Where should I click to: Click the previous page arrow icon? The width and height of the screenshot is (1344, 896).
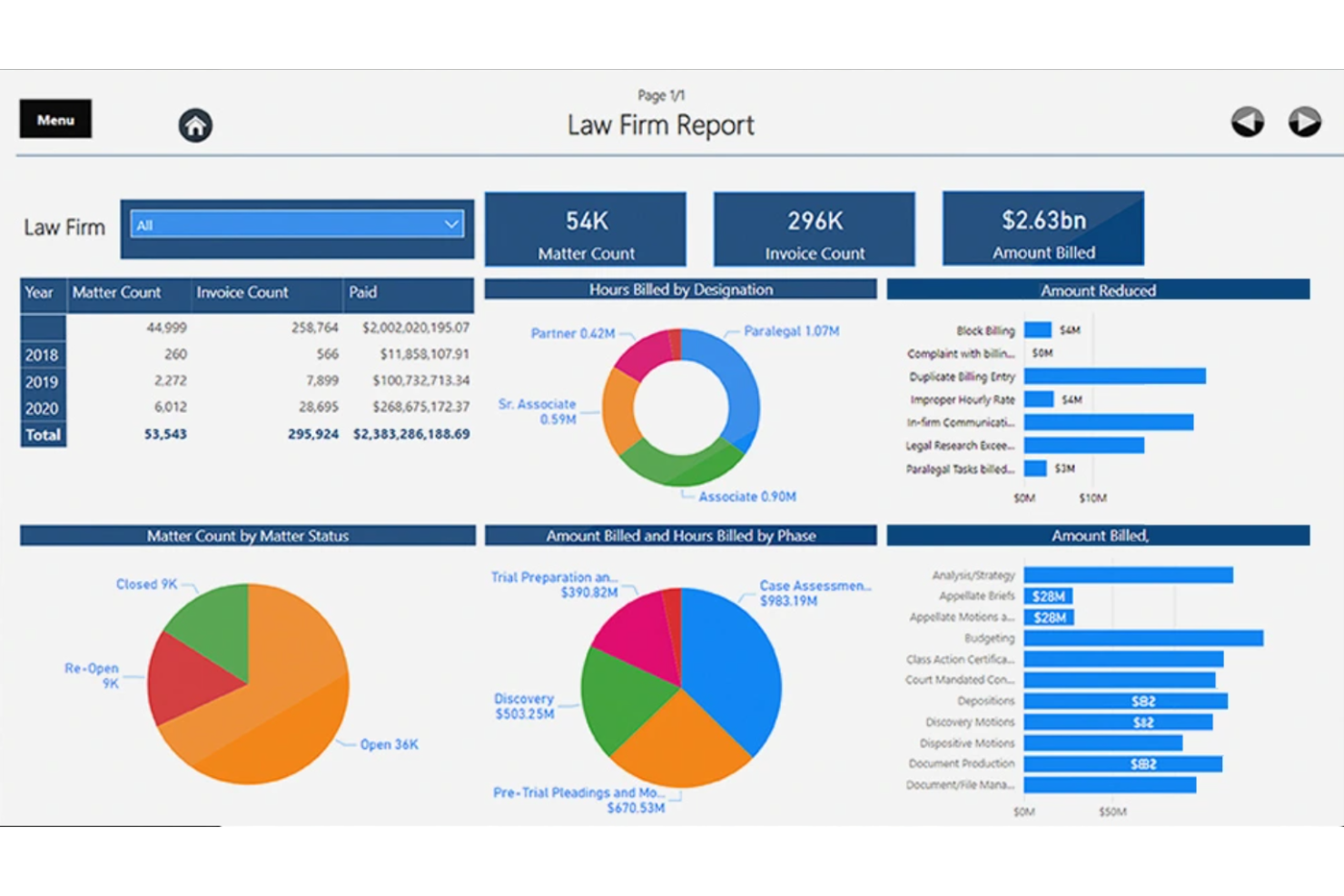point(1248,122)
